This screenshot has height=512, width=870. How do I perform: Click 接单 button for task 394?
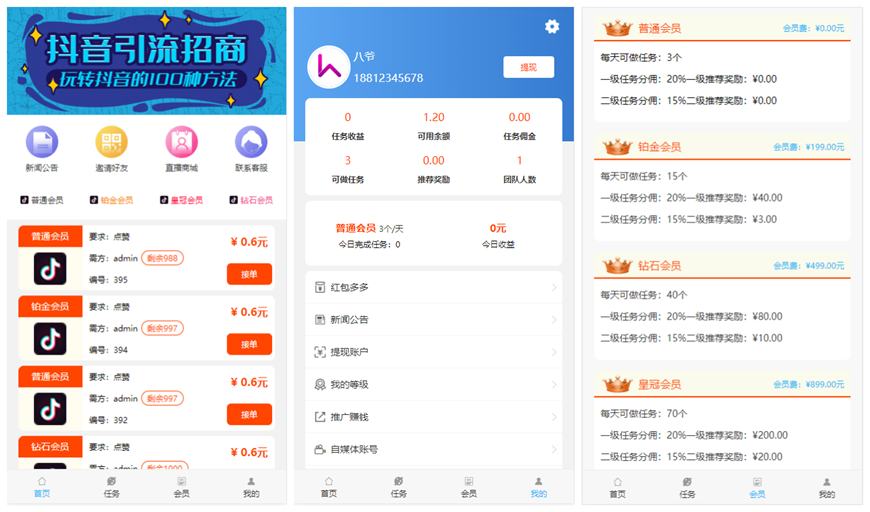point(249,344)
